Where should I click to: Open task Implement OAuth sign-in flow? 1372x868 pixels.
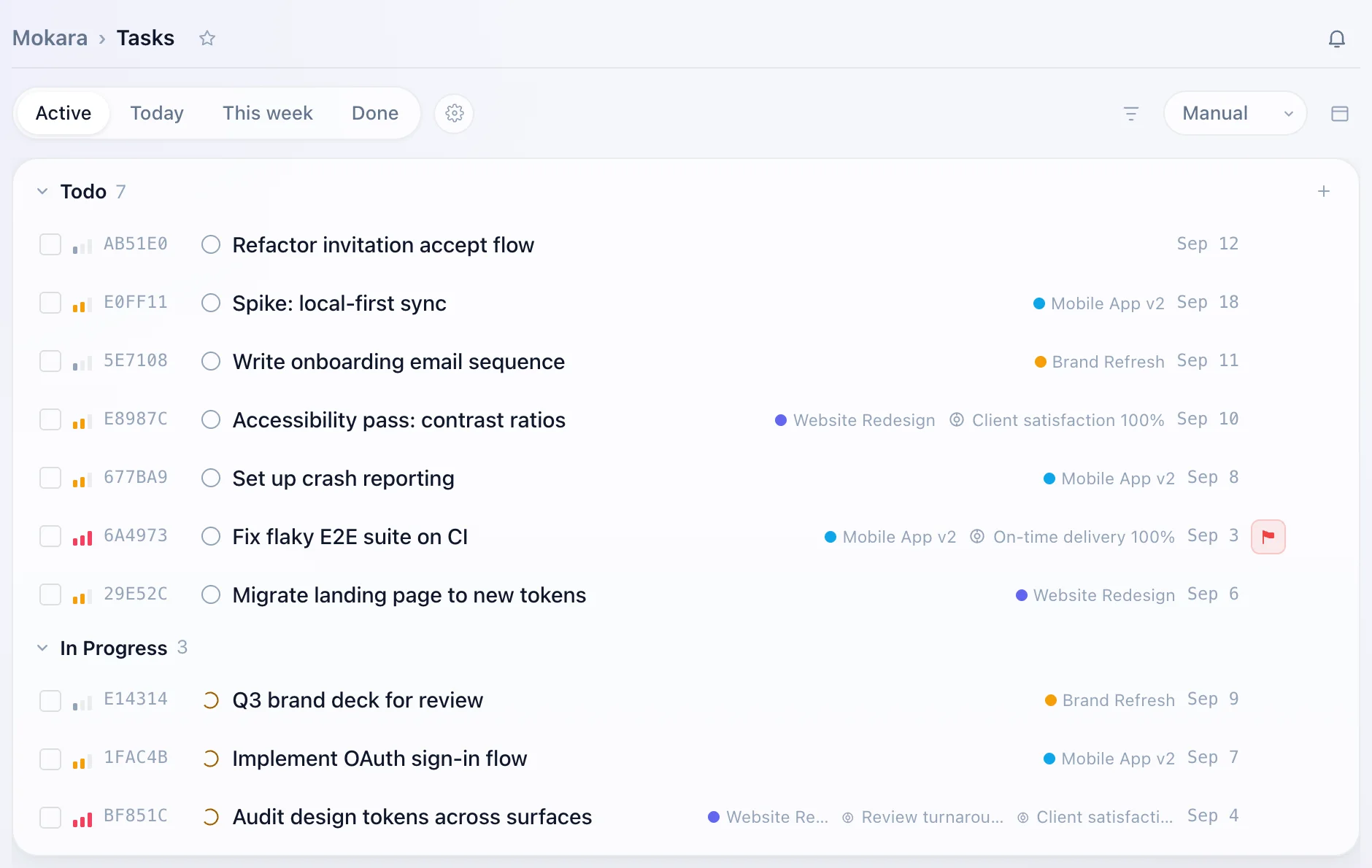[x=379, y=759]
